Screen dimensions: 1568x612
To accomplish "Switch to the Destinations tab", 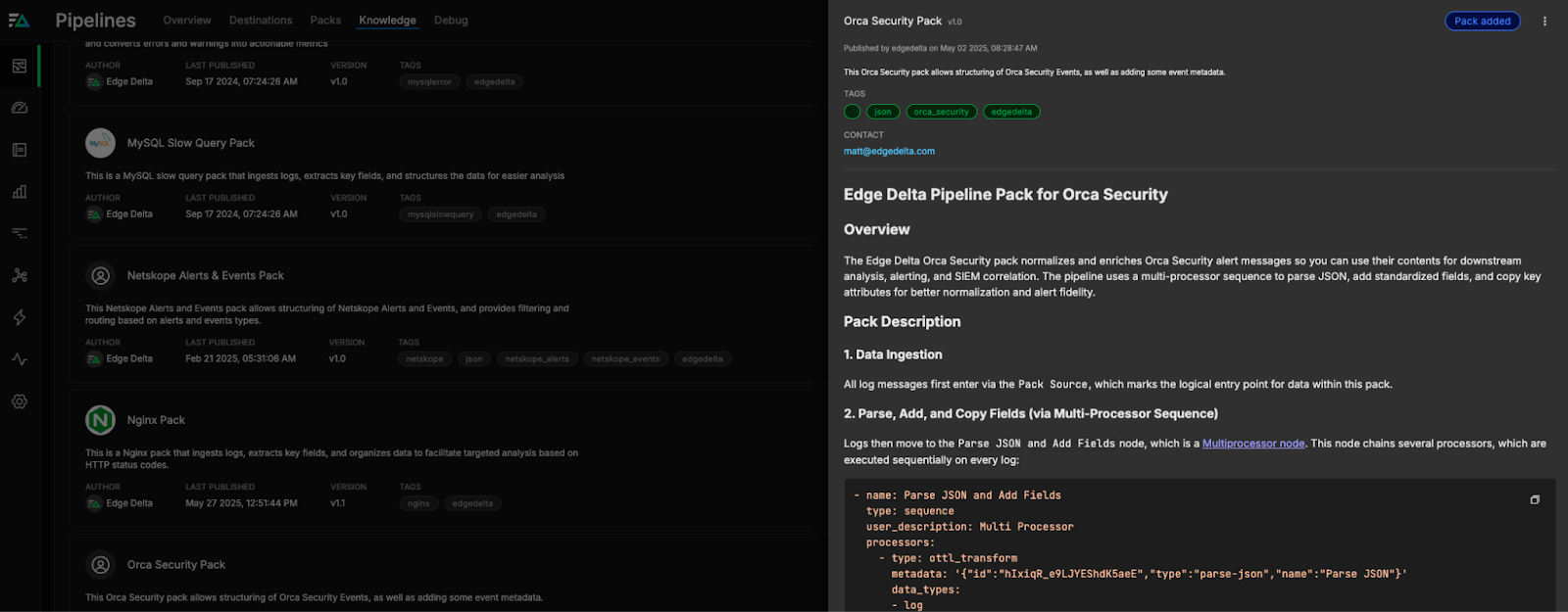I will coord(261,21).
